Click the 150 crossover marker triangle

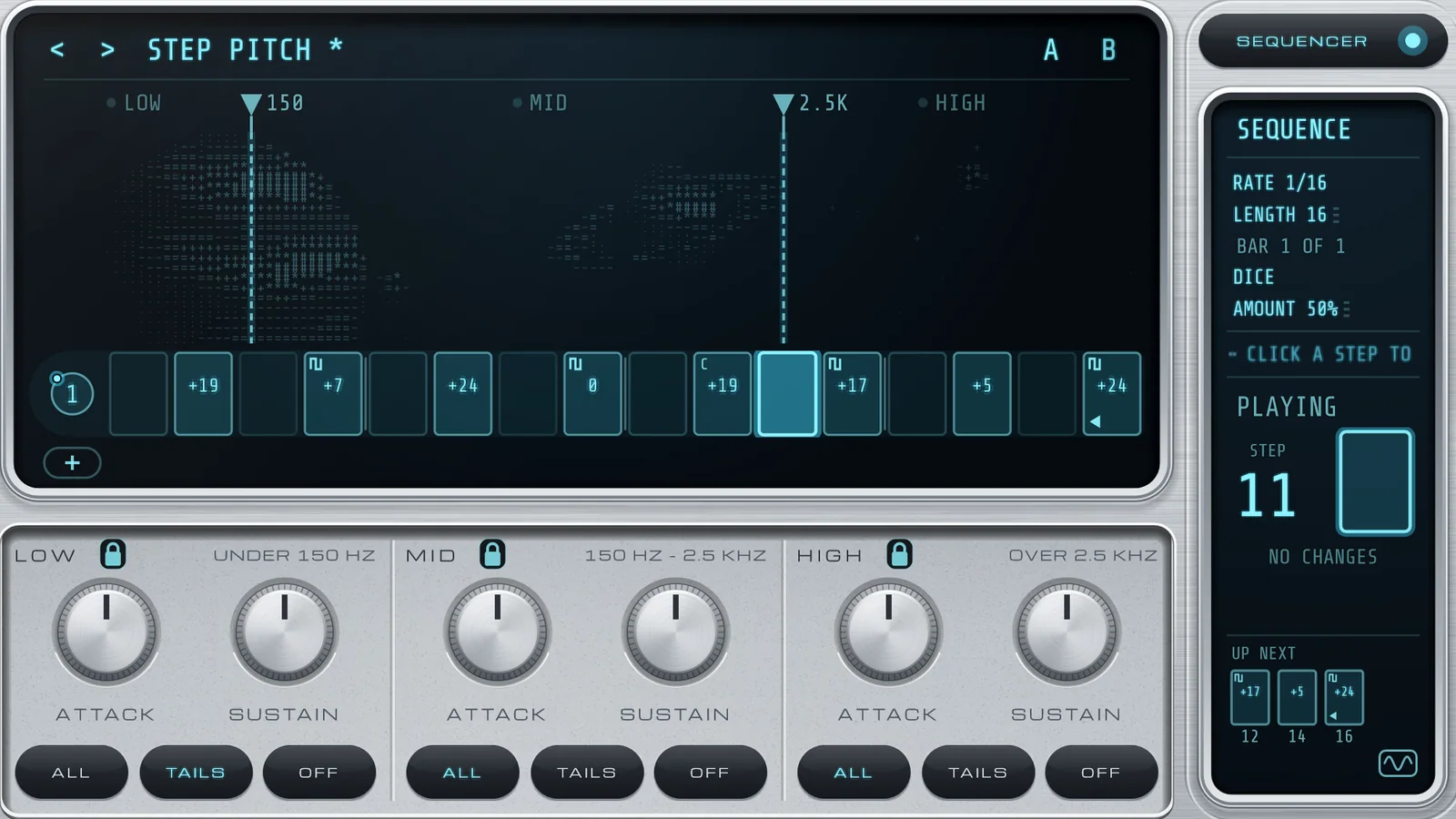click(x=251, y=104)
